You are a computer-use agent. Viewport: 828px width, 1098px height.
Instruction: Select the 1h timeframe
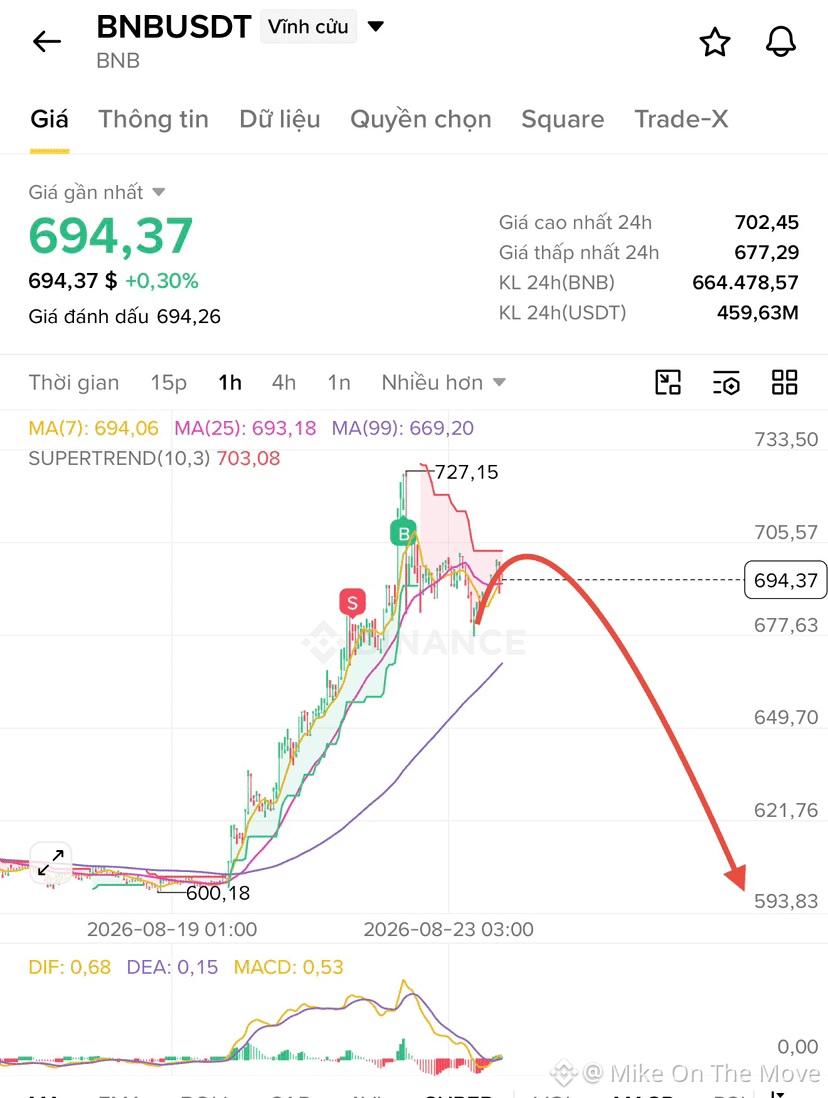230,382
